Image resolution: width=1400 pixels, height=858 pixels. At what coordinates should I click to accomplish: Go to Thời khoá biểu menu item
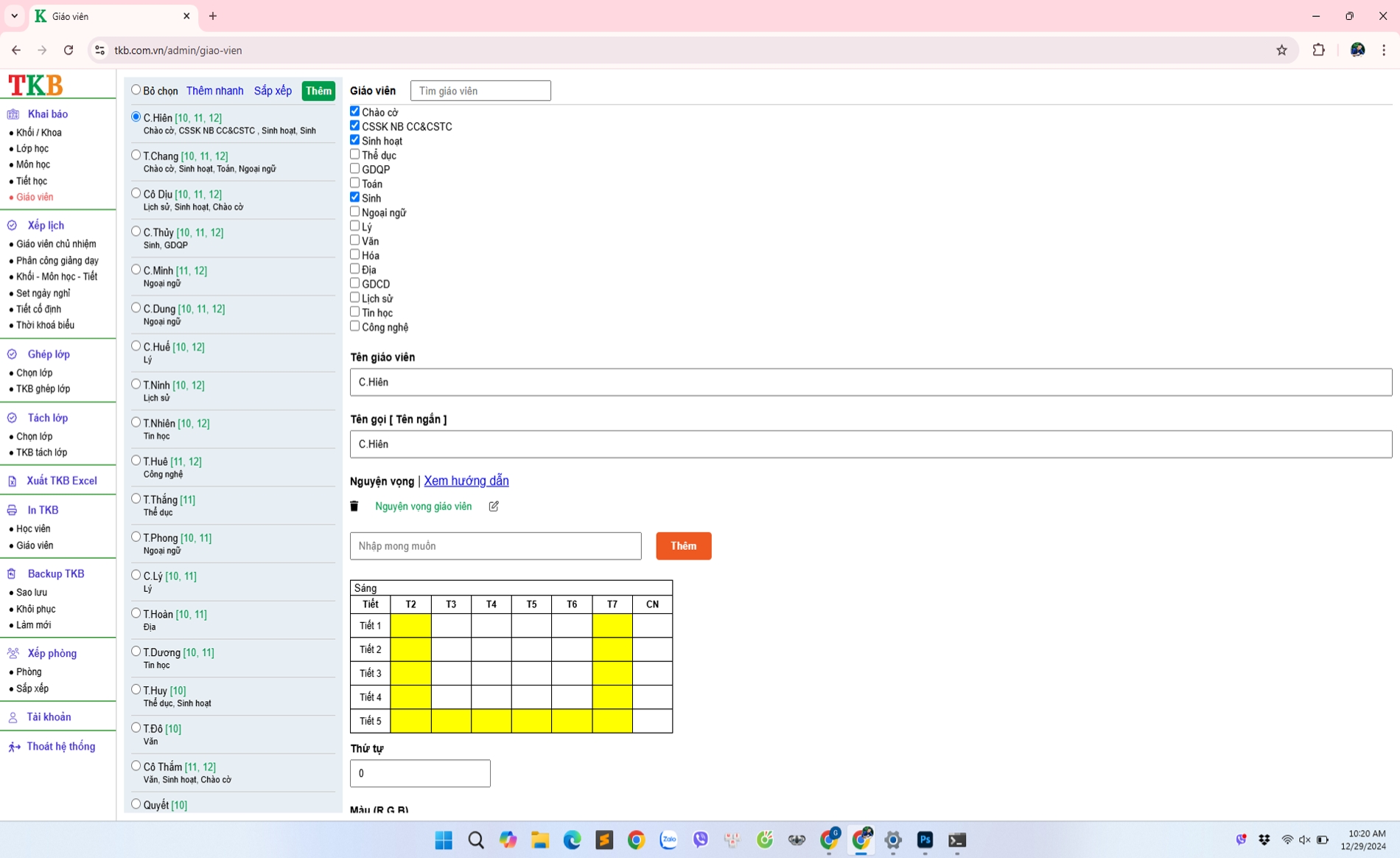pos(45,325)
